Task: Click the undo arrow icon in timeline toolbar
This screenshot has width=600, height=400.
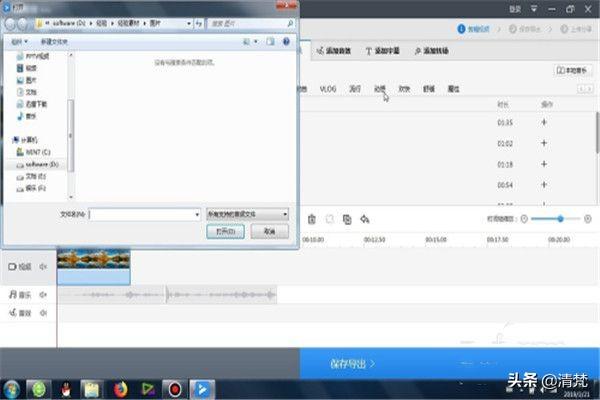Action: click(x=364, y=219)
